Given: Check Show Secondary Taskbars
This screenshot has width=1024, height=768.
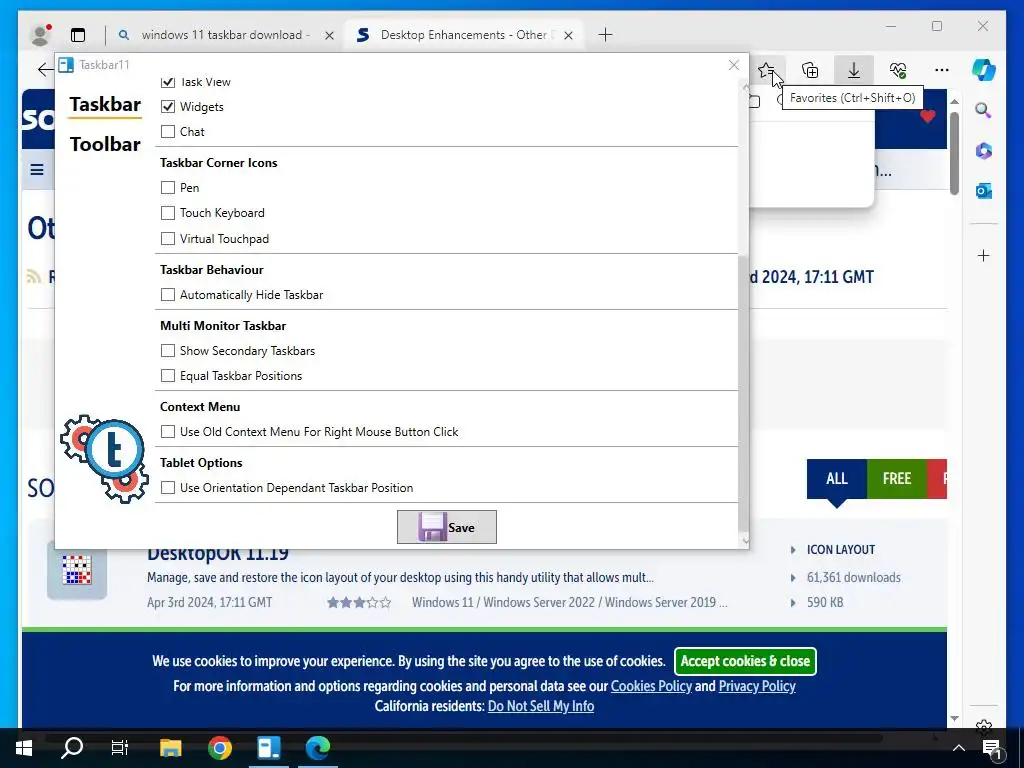Looking at the screenshot, I should pyautogui.click(x=168, y=351).
